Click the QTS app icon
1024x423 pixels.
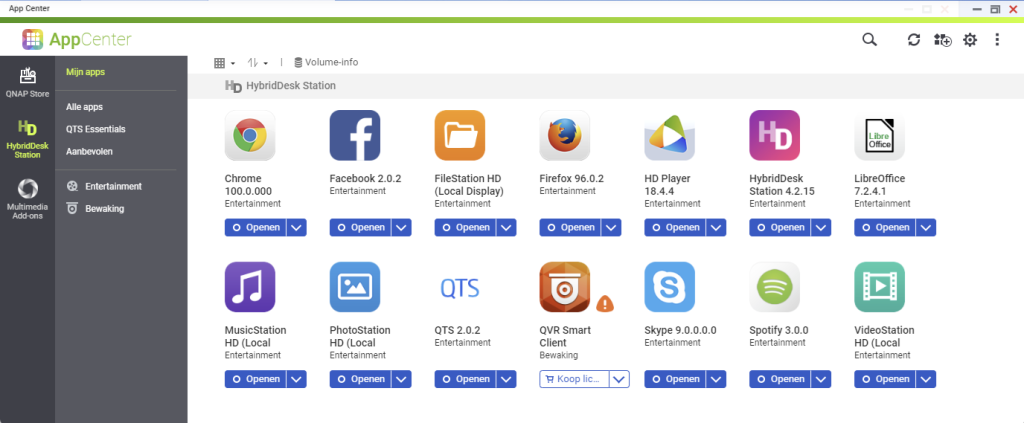click(460, 287)
